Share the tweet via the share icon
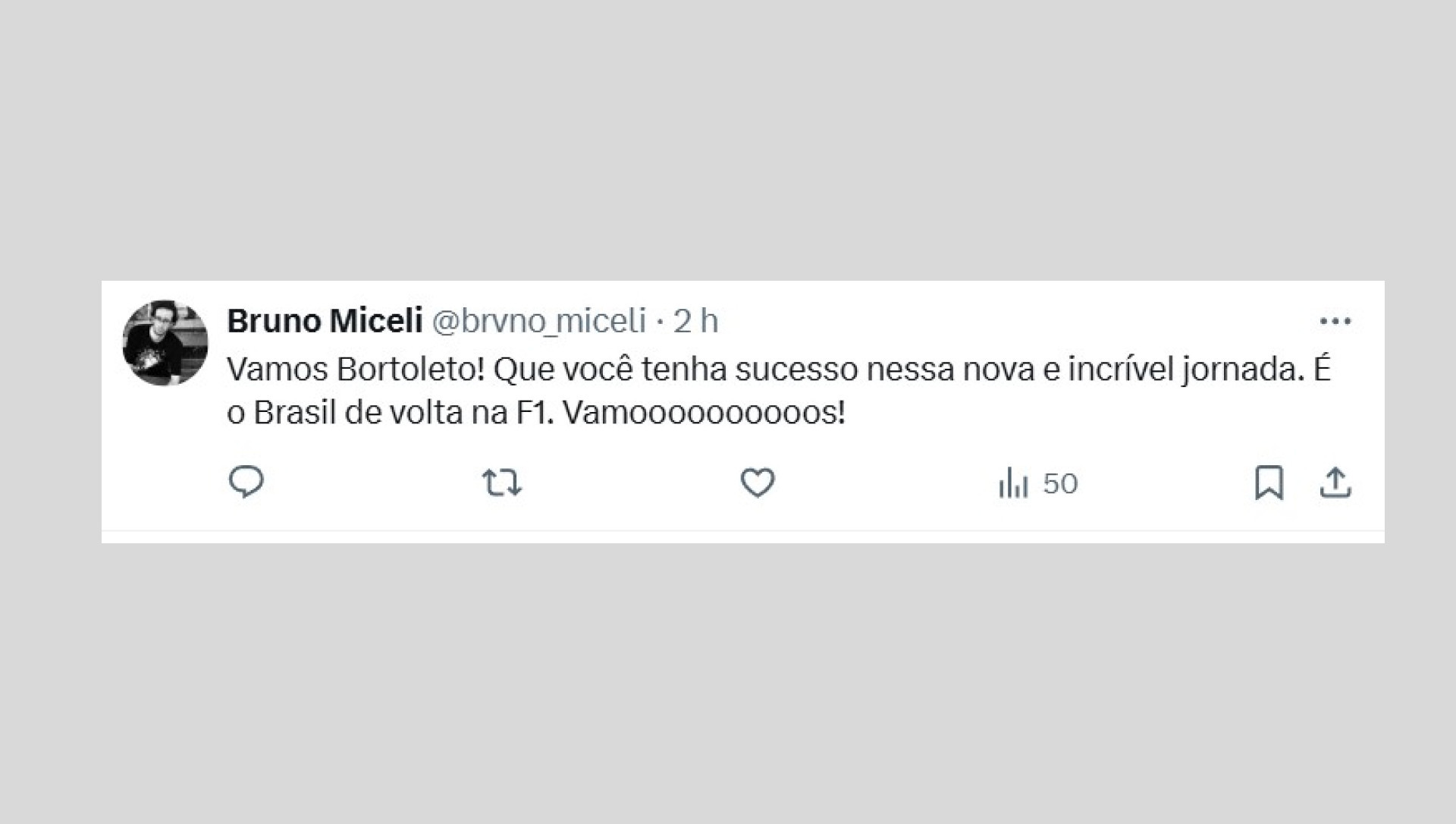1456x824 pixels. pos(1337,483)
